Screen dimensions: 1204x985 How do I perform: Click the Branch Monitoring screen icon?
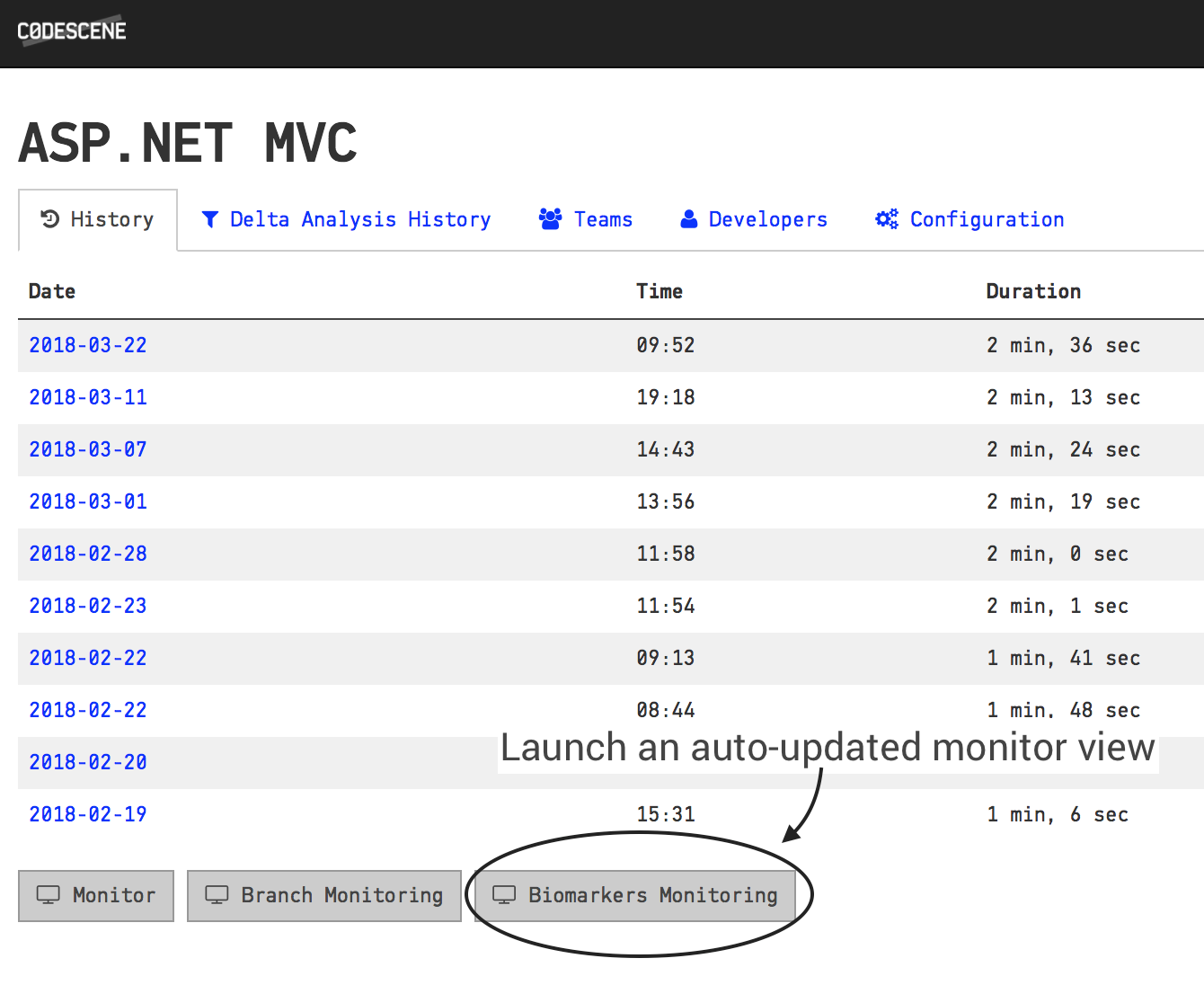217,895
